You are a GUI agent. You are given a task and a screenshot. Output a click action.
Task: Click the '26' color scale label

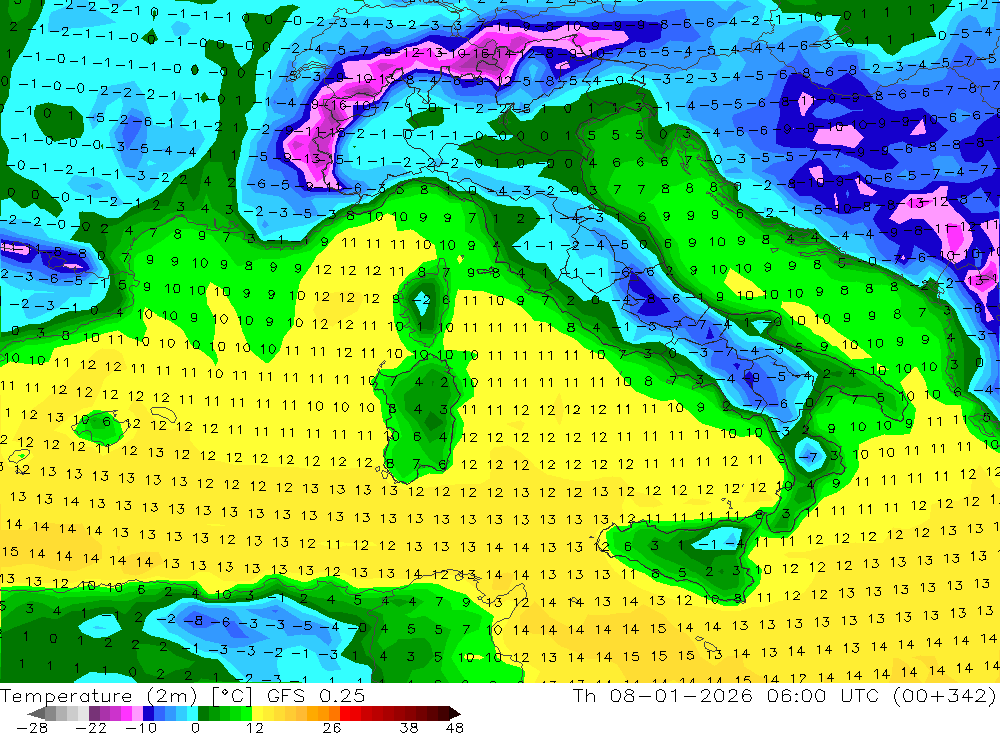[332, 727]
